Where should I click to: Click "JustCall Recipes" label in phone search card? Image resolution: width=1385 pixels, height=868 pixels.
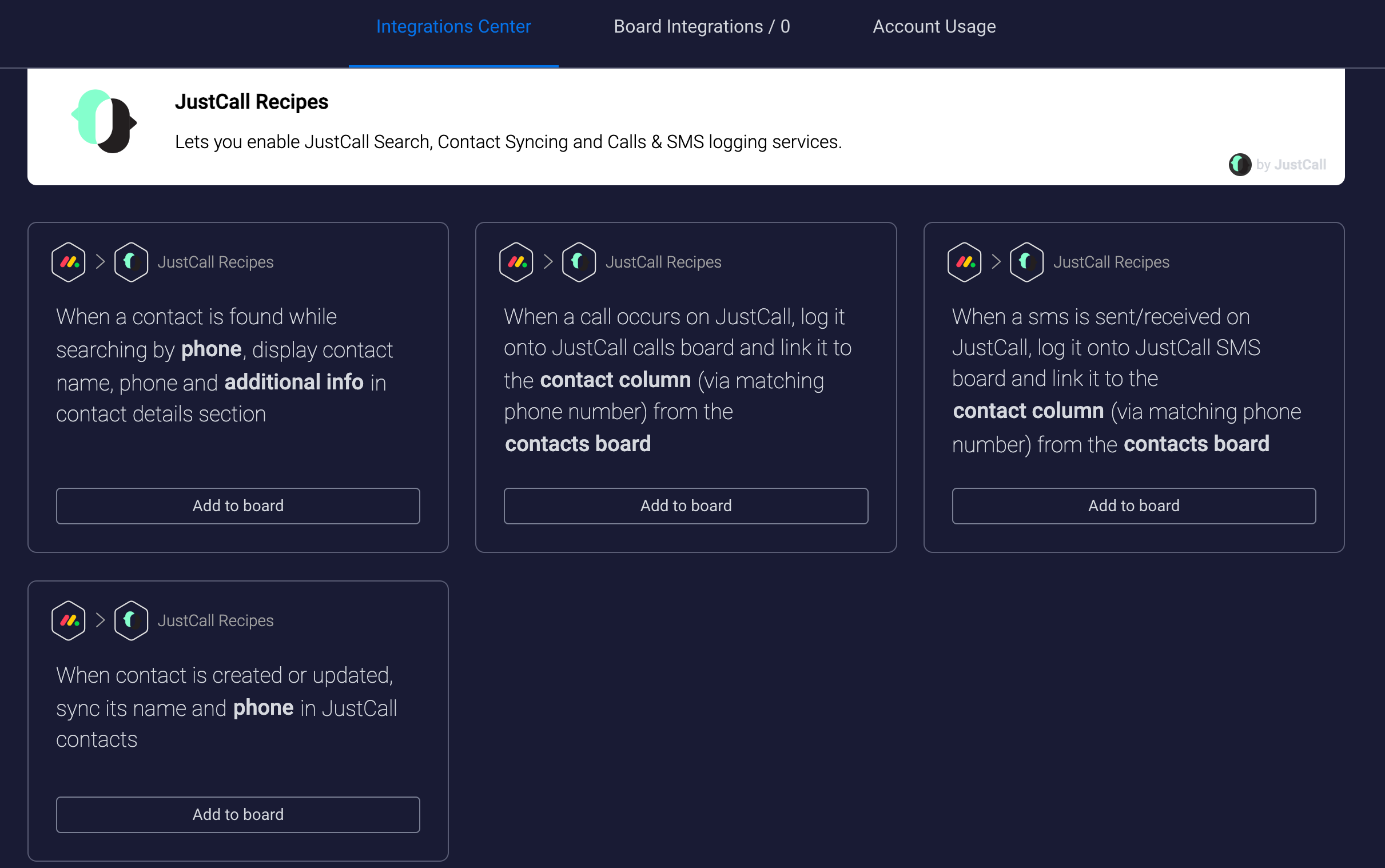coord(215,262)
